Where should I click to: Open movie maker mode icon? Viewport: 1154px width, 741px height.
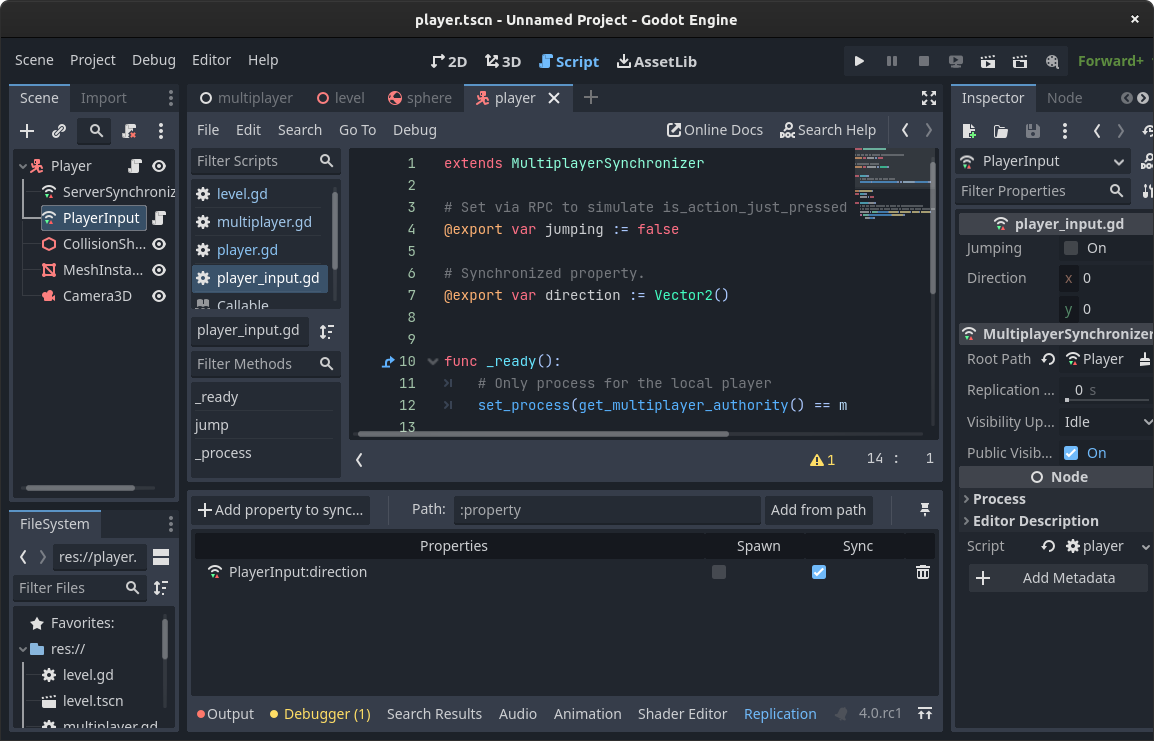(x=1052, y=61)
